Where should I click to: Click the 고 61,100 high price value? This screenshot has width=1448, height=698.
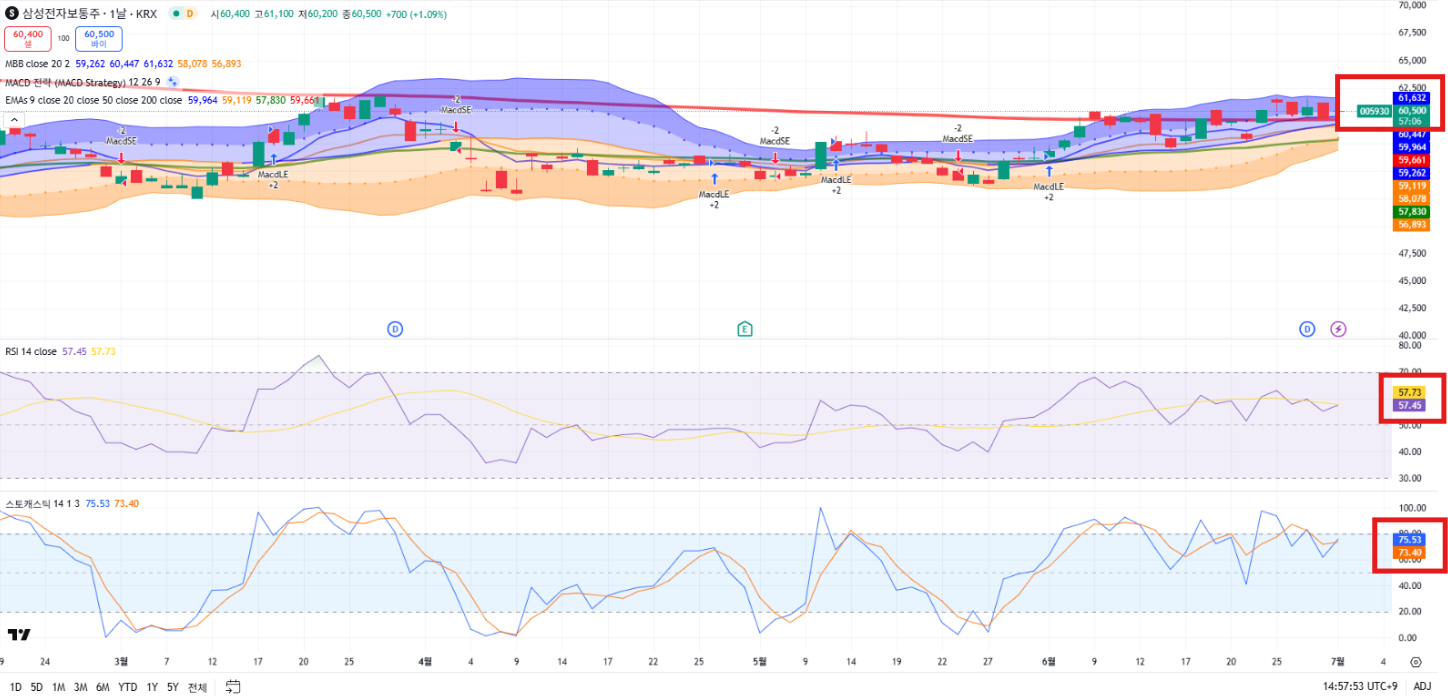point(274,14)
